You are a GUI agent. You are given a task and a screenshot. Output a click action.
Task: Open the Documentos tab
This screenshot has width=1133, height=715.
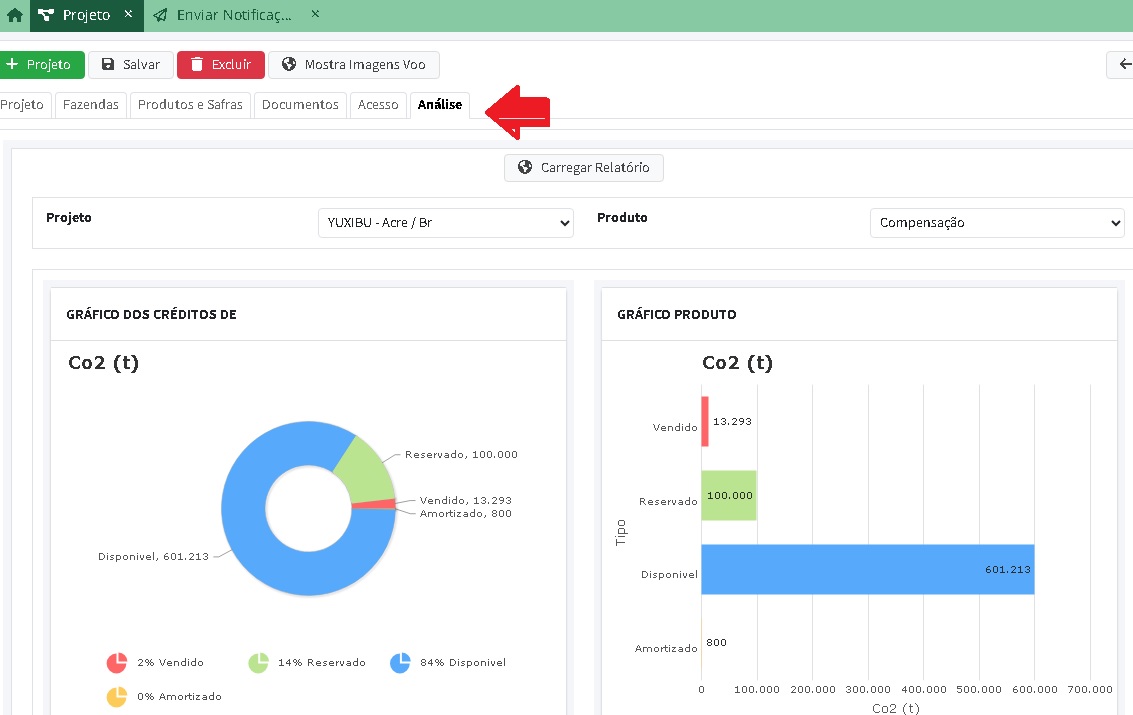300,105
